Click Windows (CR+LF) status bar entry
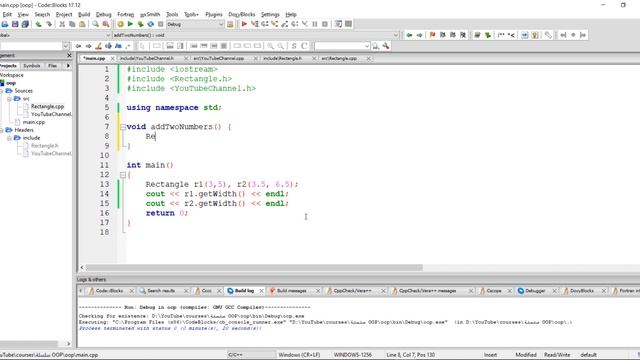Image resolution: width=640 pixels, height=360 pixels. (x=299, y=355)
